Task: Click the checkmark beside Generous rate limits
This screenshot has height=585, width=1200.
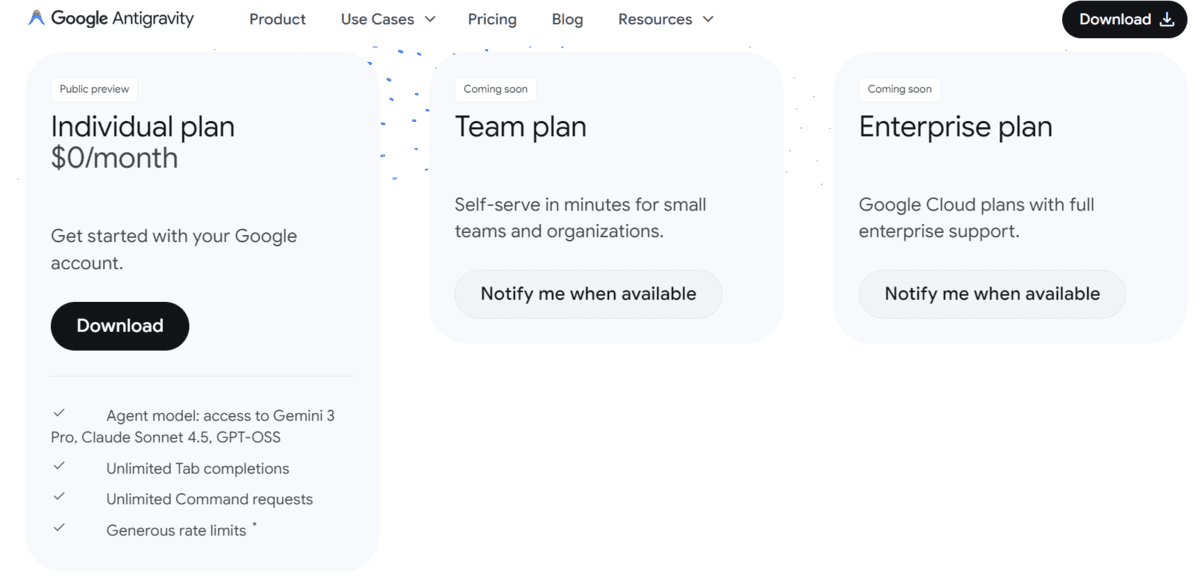Action: 59,528
